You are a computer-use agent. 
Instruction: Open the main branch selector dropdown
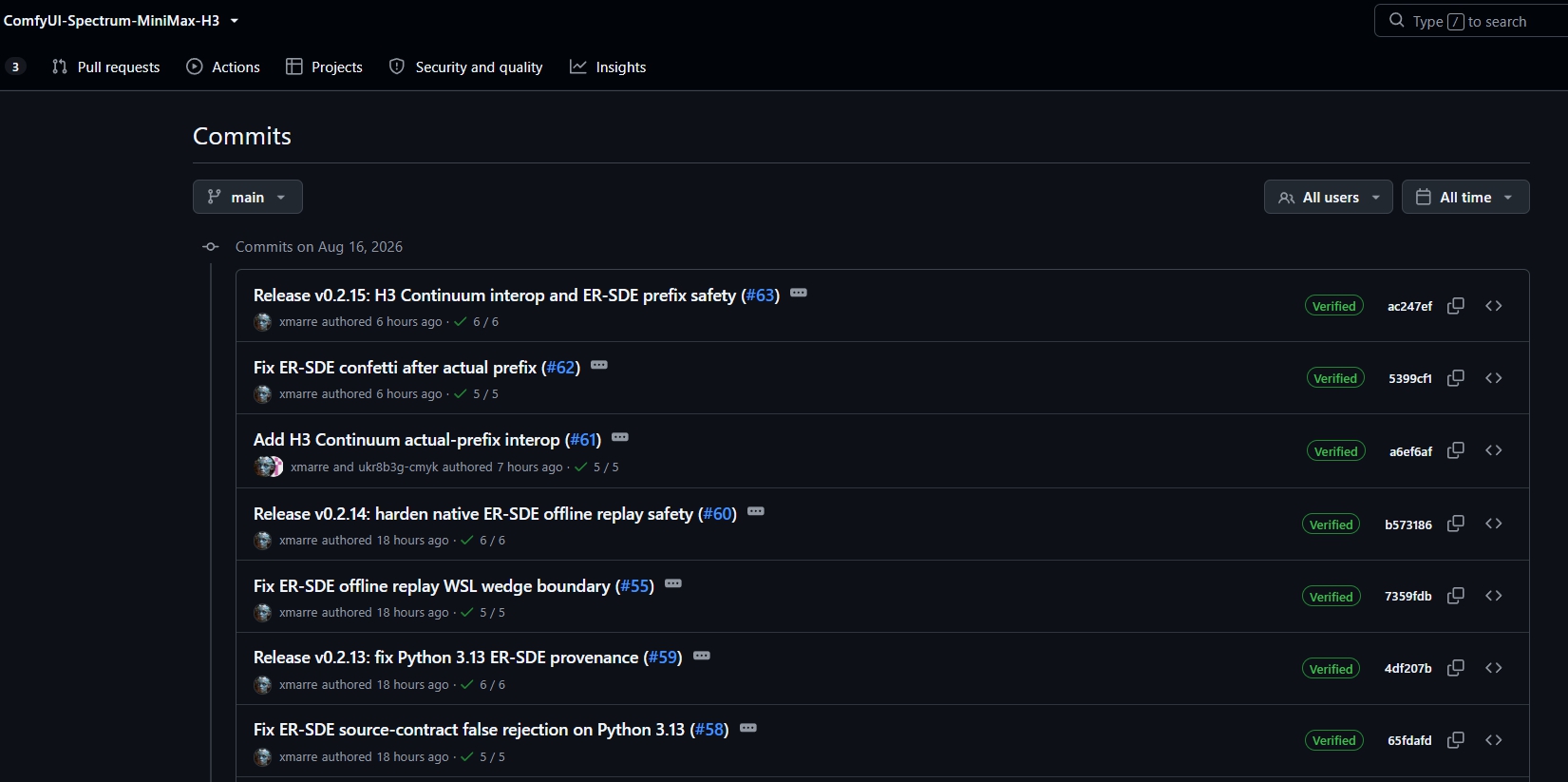point(248,197)
